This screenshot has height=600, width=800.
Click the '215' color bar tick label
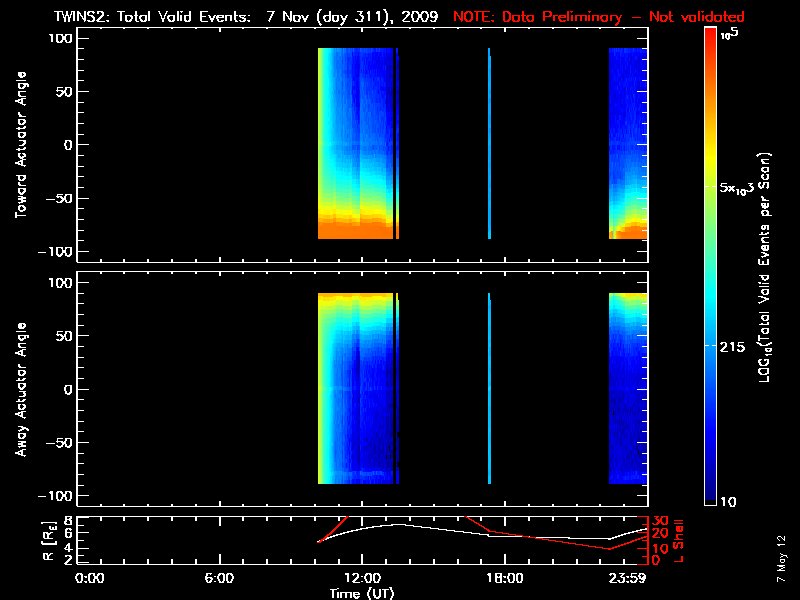point(736,345)
